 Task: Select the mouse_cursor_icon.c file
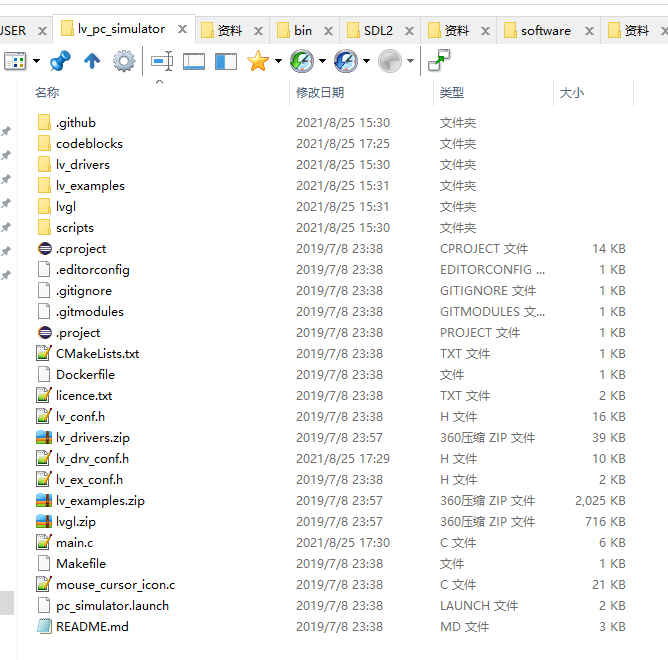coord(115,585)
